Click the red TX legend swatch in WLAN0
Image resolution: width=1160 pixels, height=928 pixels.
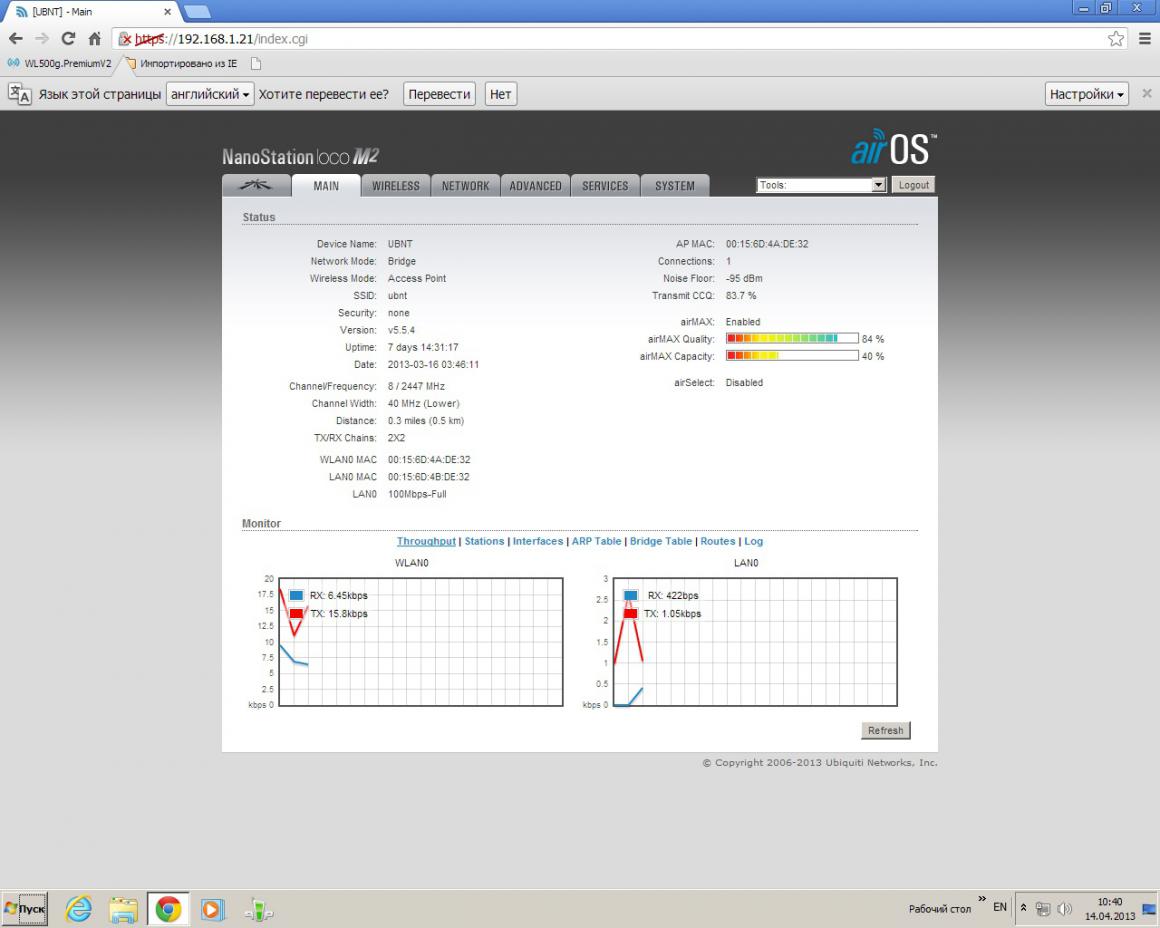coord(297,613)
